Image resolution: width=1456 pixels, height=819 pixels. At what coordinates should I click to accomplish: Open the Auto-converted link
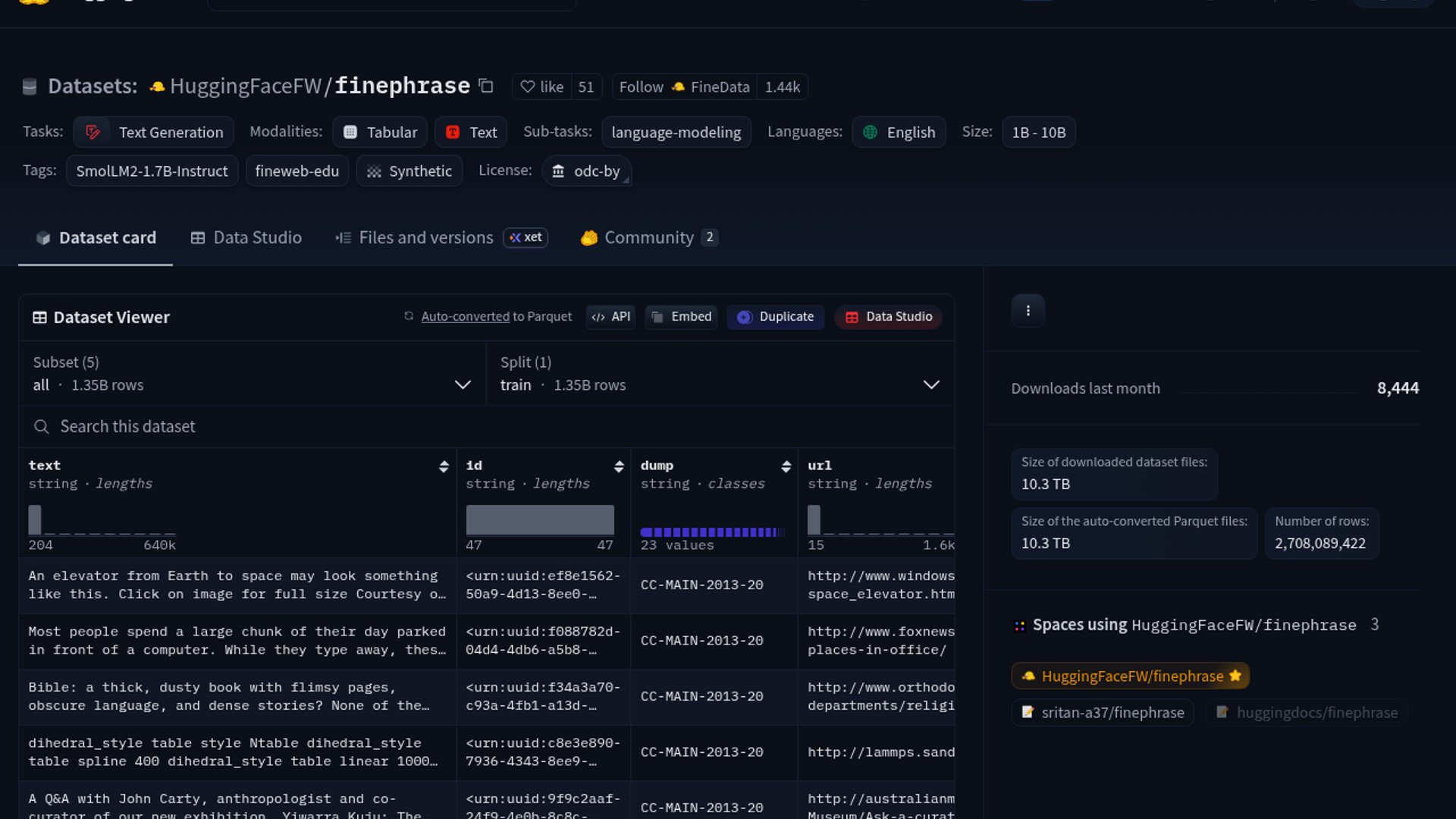[x=465, y=317]
